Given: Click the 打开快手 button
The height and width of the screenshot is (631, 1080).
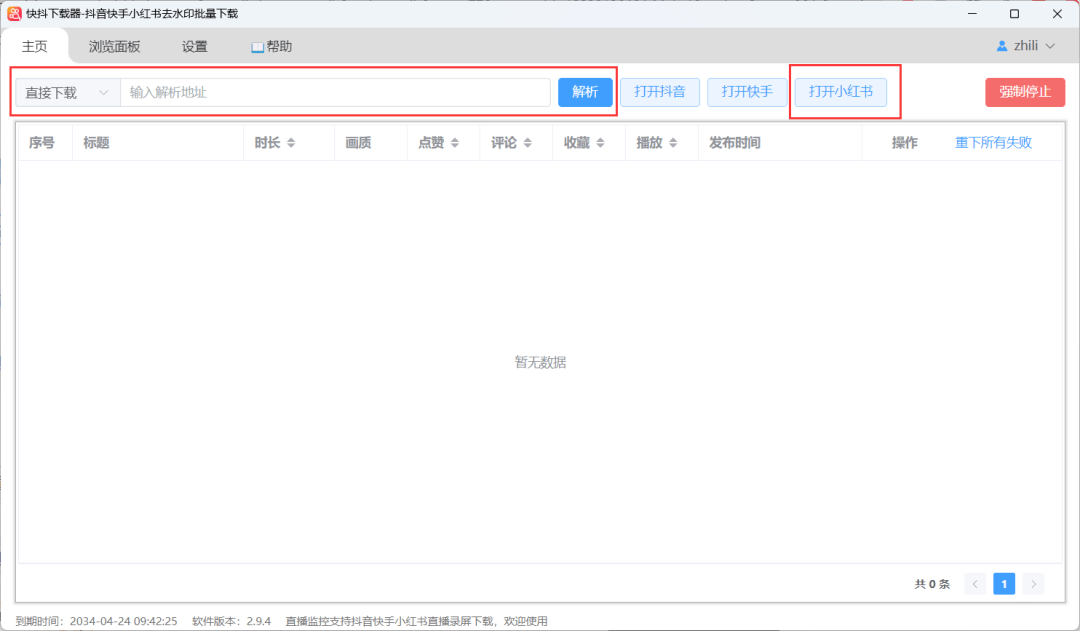Looking at the screenshot, I should click(x=747, y=92).
